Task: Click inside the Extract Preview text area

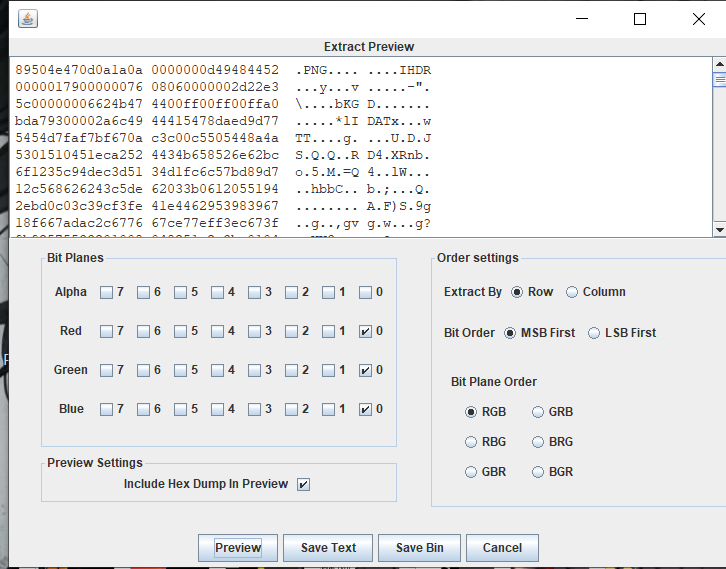Action: tap(361, 147)
